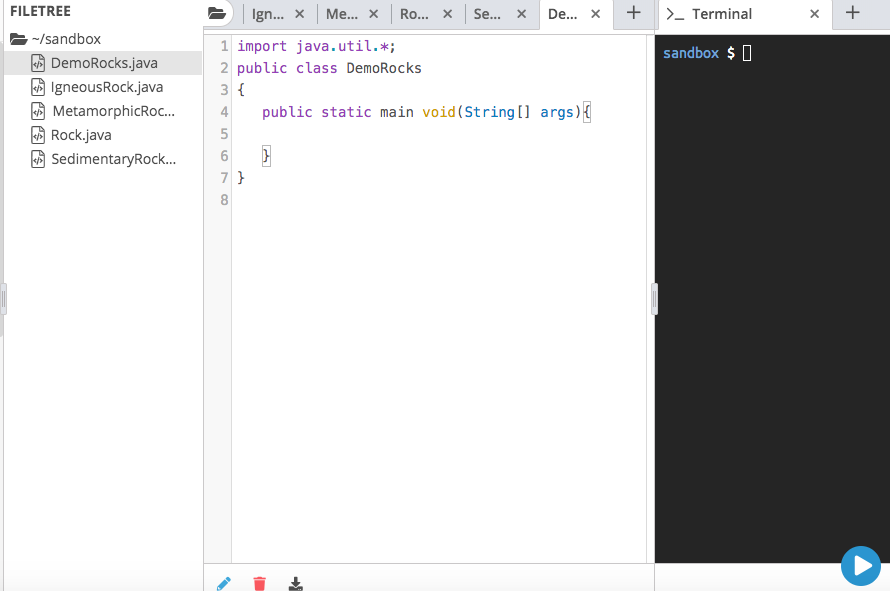Open IgneousRock.java from the filetree
The width and height of the screenshot is (890, 591).
point(104,86)
